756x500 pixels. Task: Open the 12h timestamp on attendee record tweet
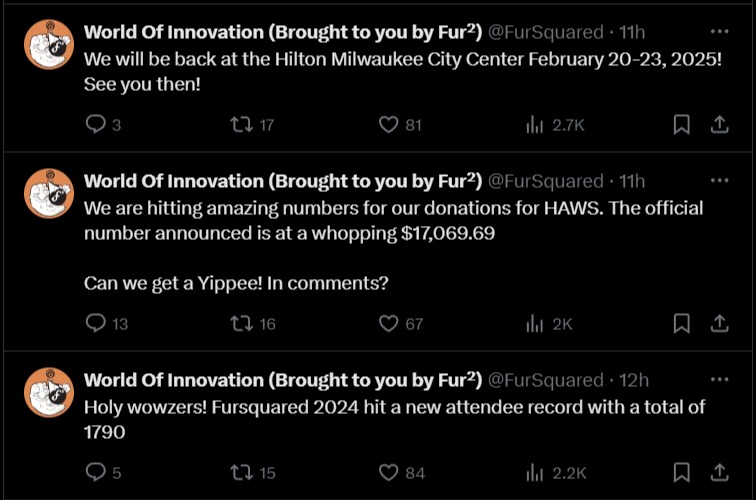[x=634, y=380]
